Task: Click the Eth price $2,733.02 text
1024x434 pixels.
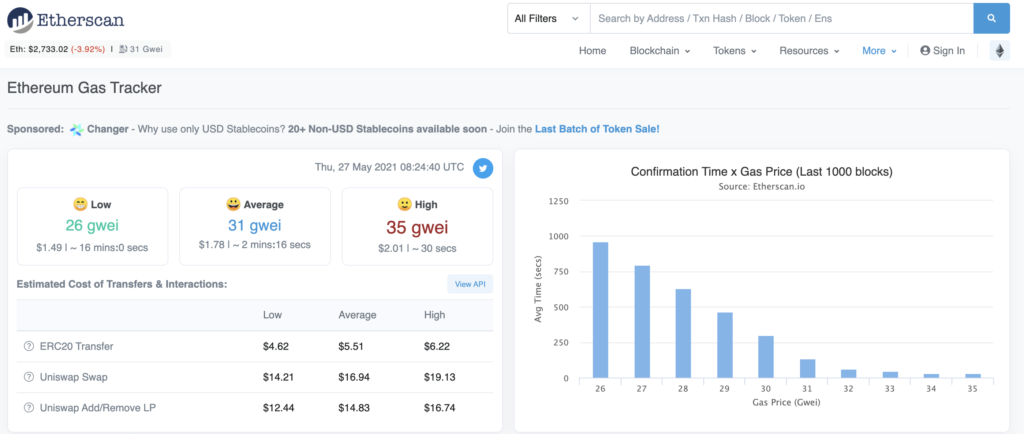Action: pos(38,49)
